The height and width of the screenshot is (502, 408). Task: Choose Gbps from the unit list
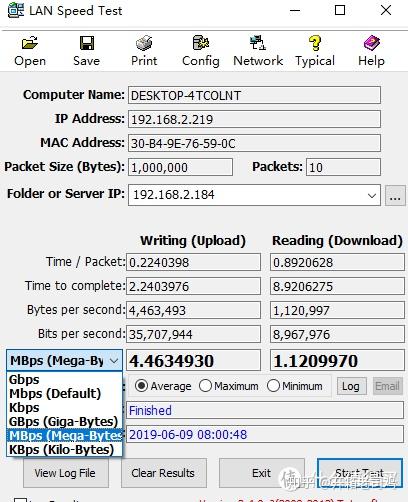pos(64,379)
